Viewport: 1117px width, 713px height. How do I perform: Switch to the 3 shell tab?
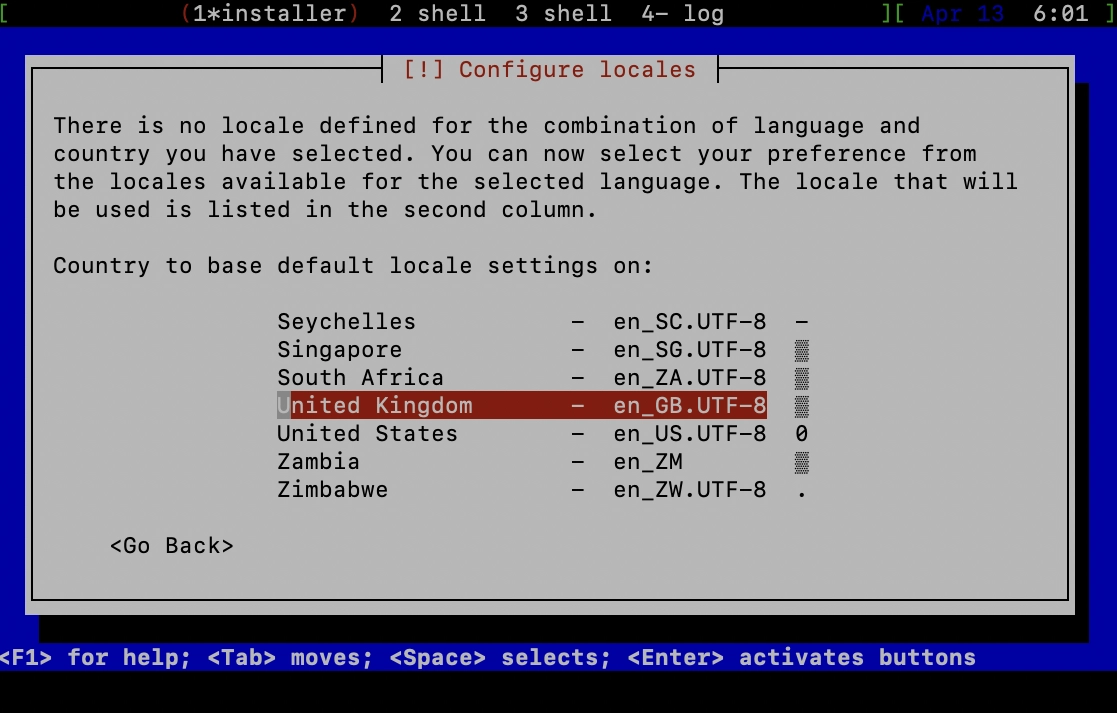(563, 14)
